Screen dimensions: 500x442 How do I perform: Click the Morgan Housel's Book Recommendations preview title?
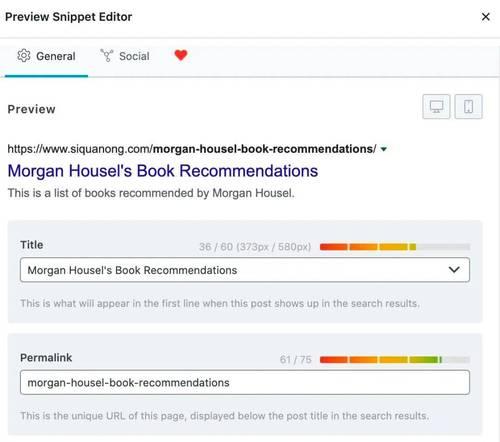(x=163, y=171)
